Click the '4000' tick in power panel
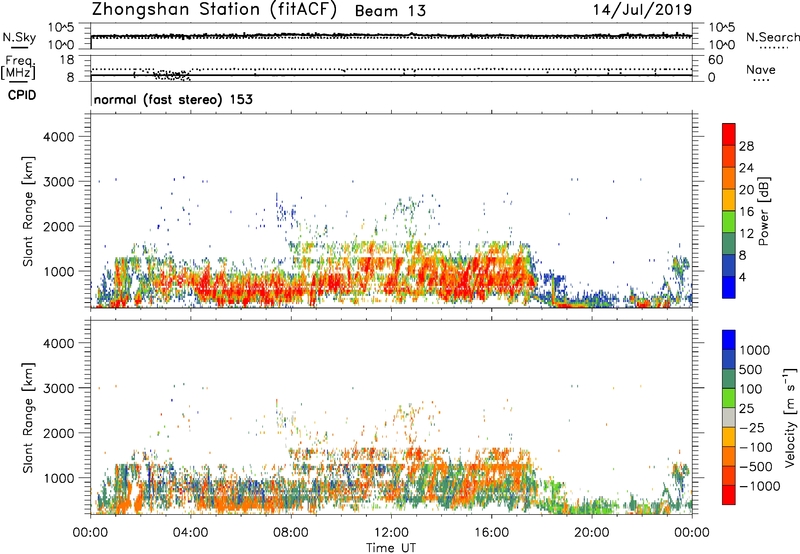 click(x=58, y=137)
